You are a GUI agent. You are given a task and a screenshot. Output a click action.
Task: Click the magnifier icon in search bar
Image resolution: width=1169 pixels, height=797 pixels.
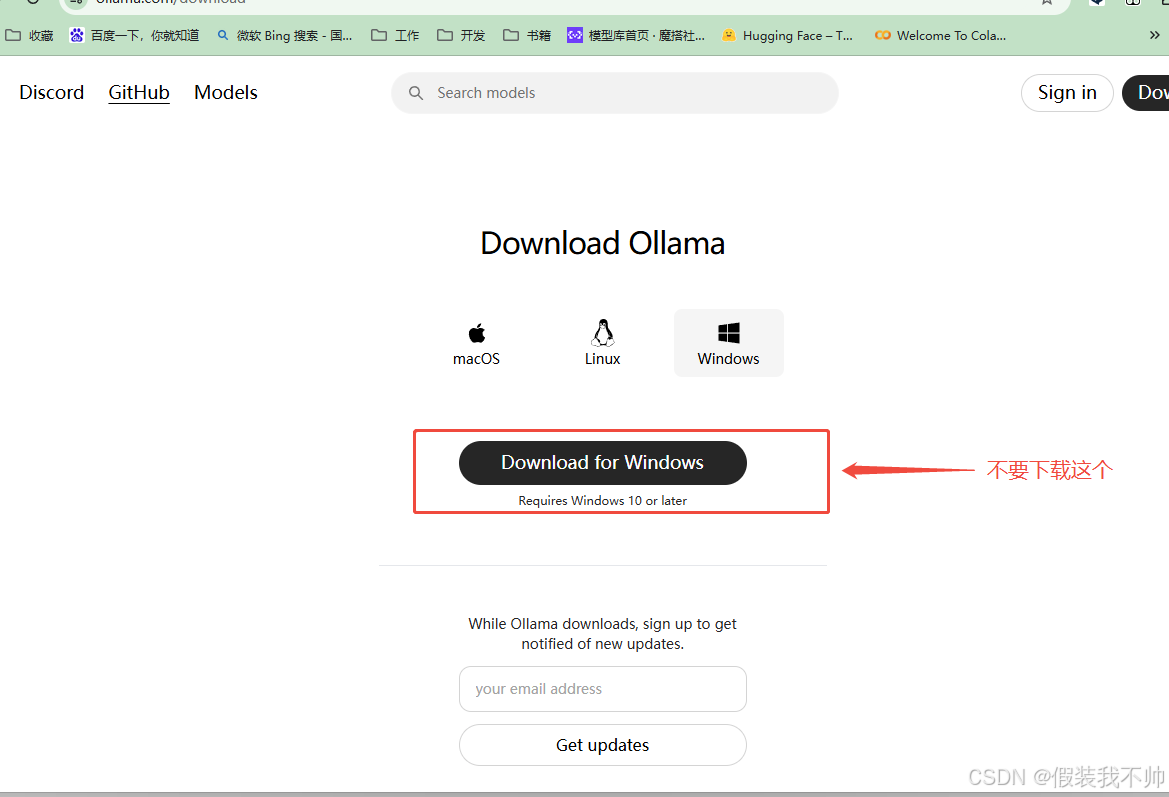click(x=416, y=93)
